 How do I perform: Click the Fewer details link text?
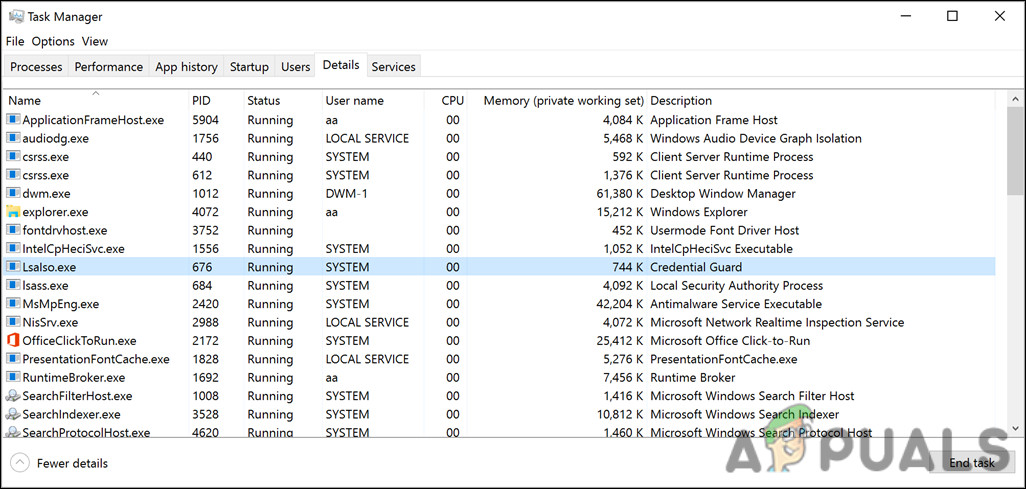[72, 463]
